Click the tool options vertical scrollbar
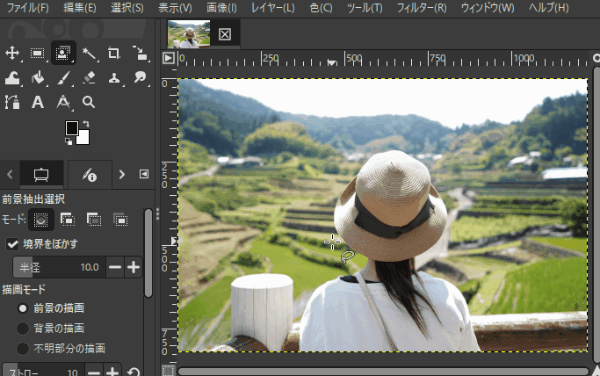Viewport: 600px width, 376px height. point(148,253)
